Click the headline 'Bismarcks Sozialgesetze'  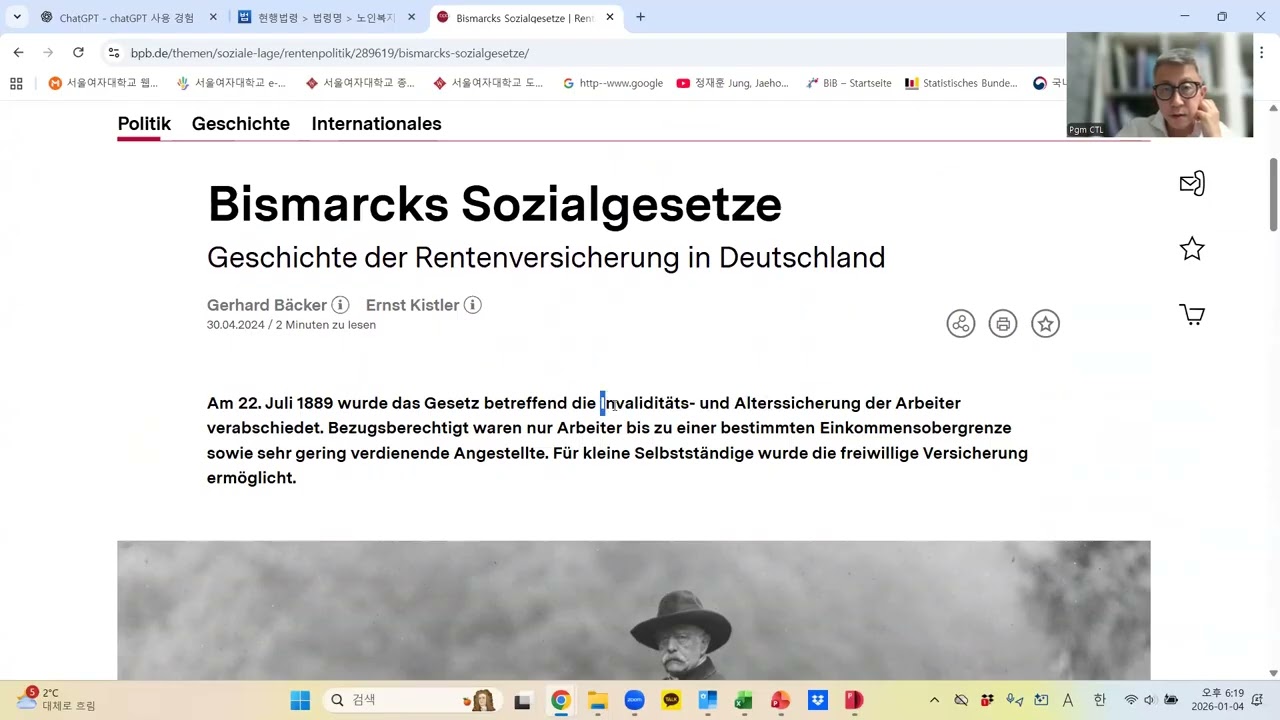pyautogui.click(x=494, y=204)
